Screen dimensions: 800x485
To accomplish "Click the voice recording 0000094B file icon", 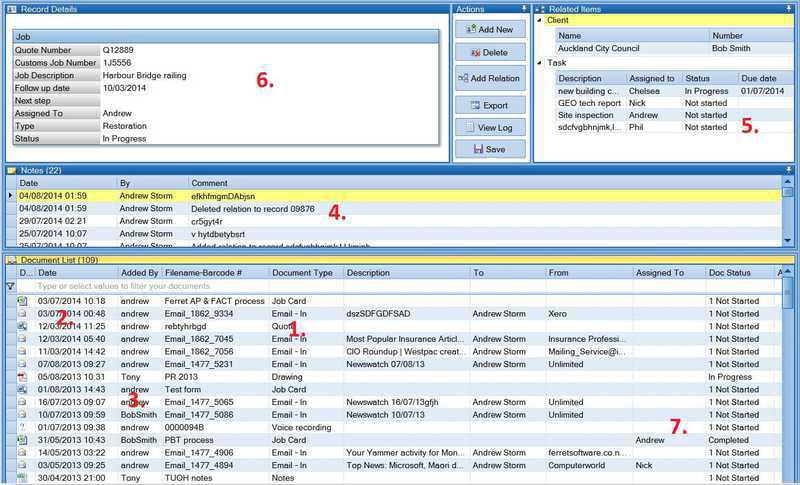I will point(23,427).
